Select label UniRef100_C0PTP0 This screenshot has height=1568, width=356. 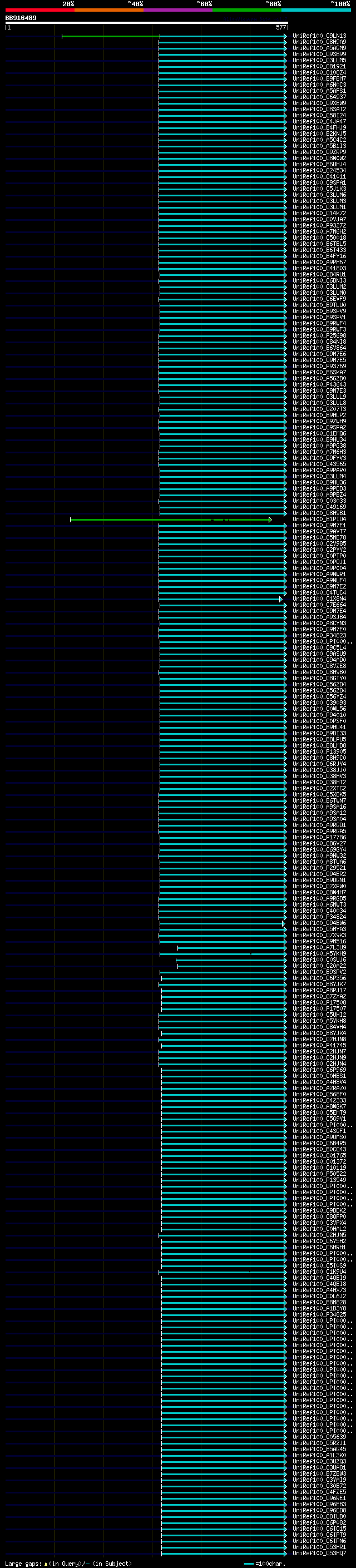pos(319,556)
